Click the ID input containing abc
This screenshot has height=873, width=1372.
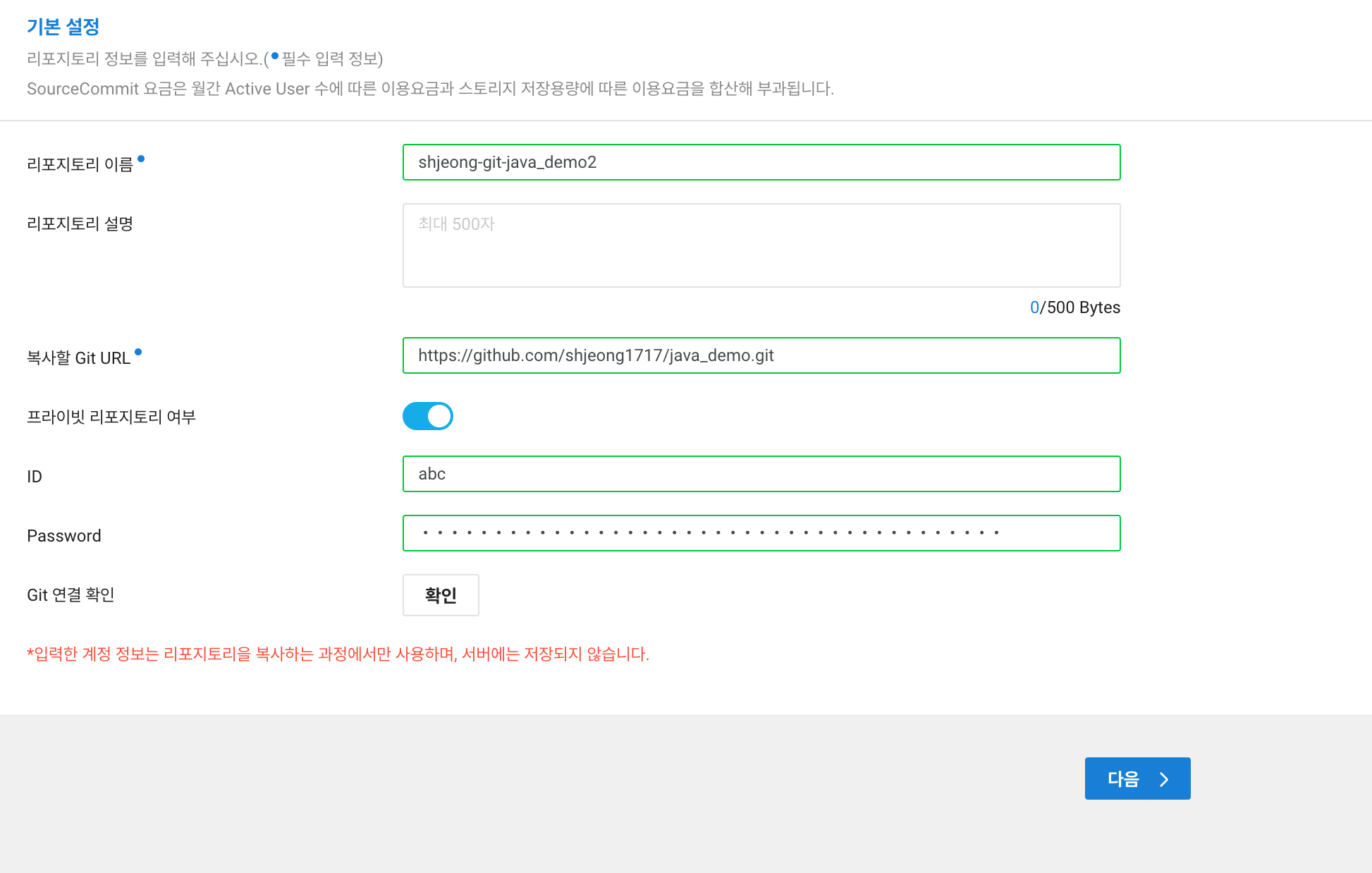(761, 474)
